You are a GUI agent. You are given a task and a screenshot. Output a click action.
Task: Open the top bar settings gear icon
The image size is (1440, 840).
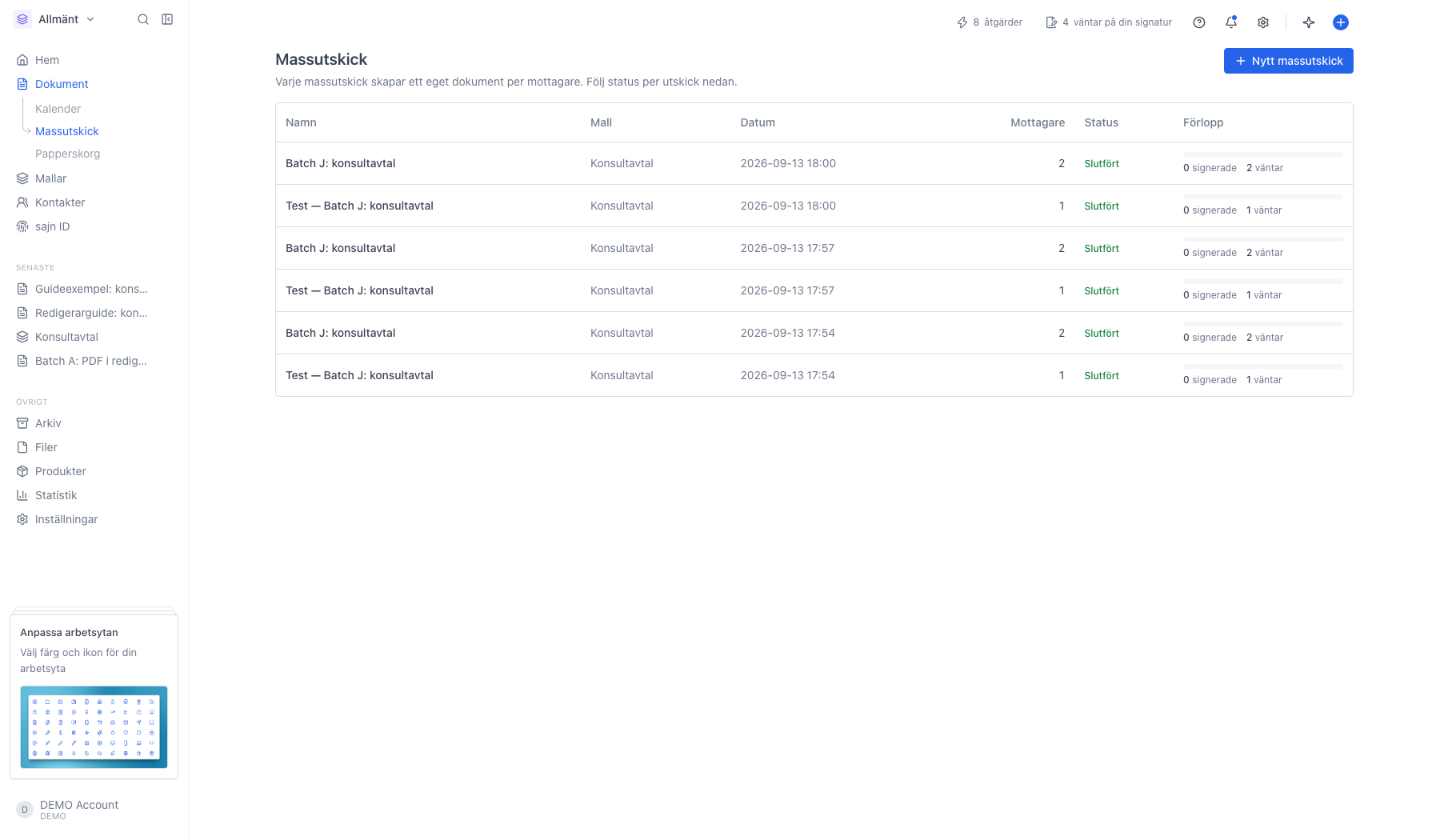tap(1263, 22)
